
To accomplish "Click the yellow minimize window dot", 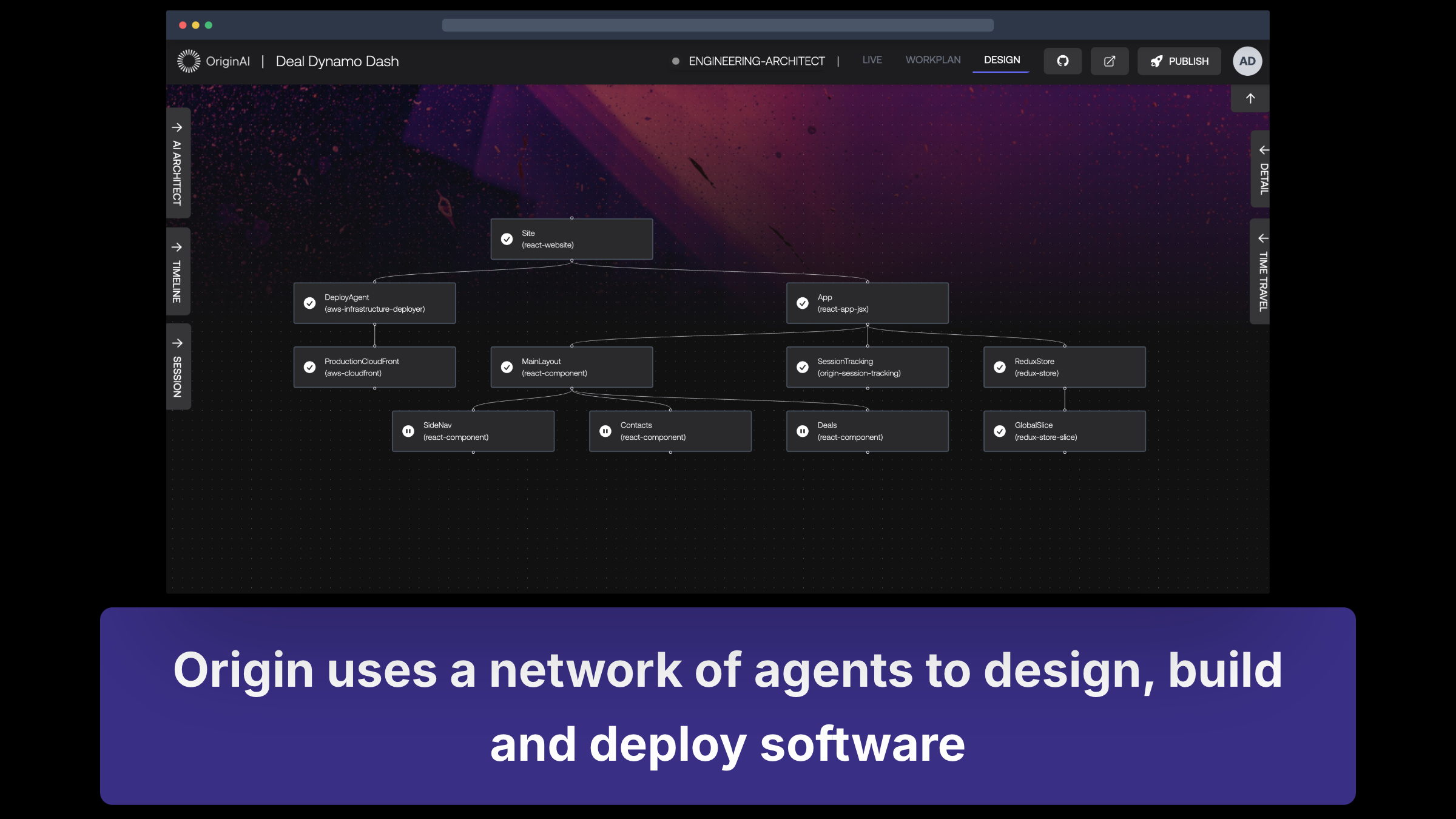I will (x=195, y=25).
